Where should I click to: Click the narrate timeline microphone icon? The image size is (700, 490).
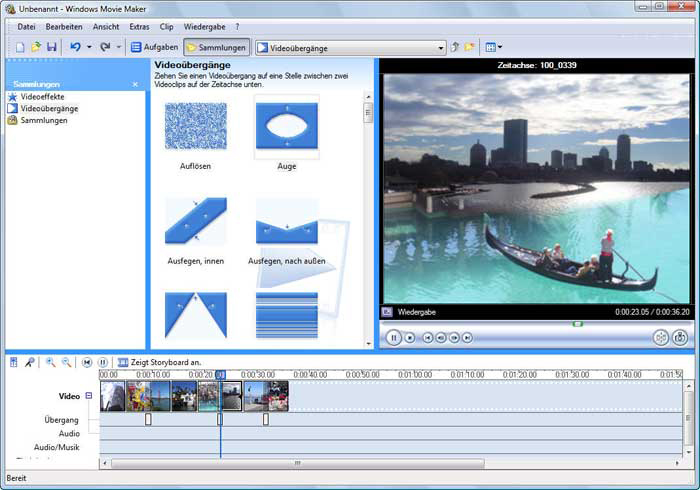pos(30,362)
